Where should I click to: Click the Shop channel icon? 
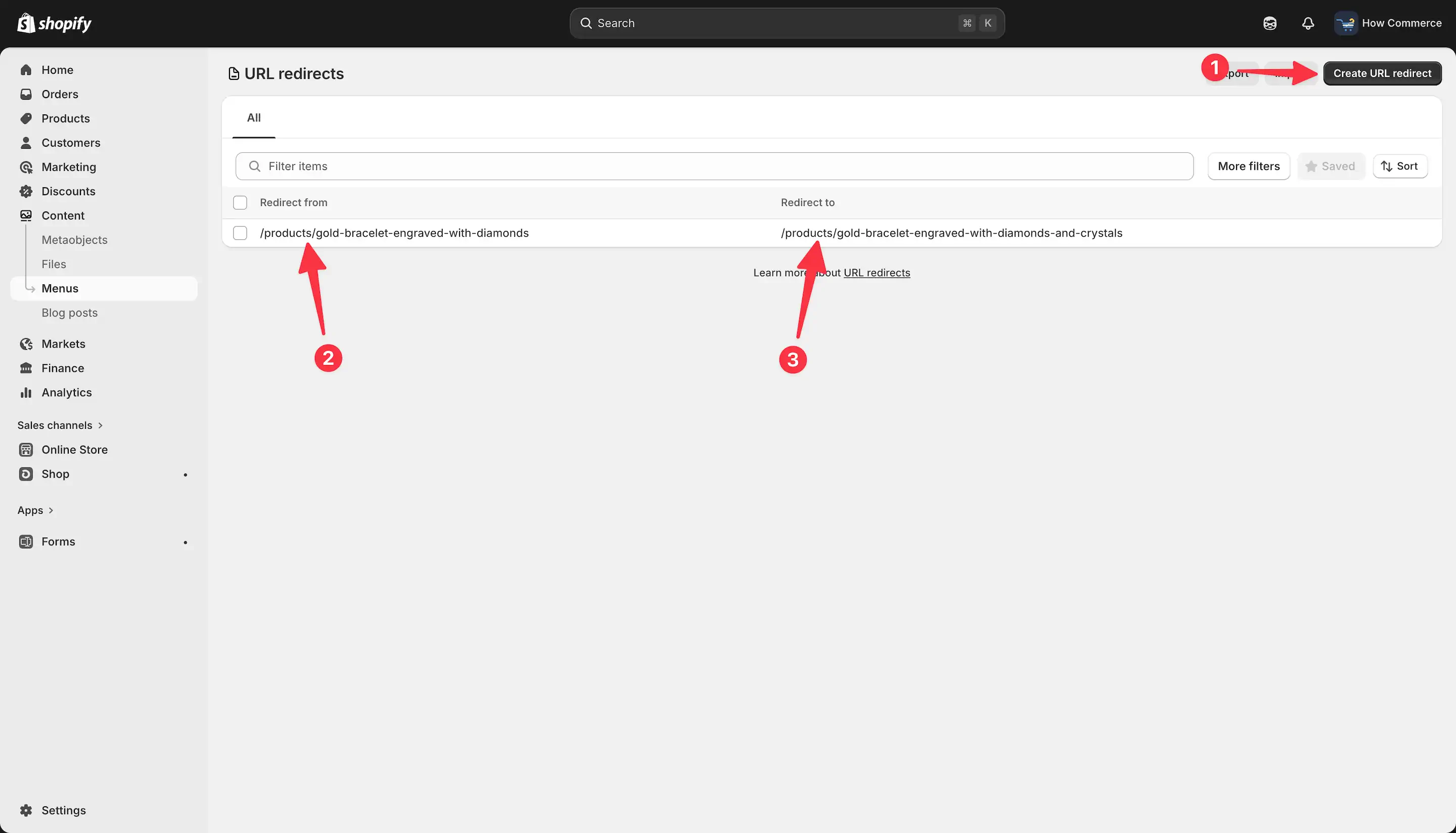pos(26,474)
